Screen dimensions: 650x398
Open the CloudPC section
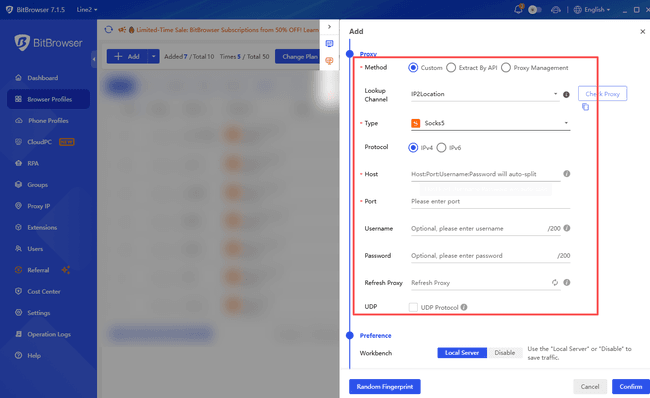(45, 142)
